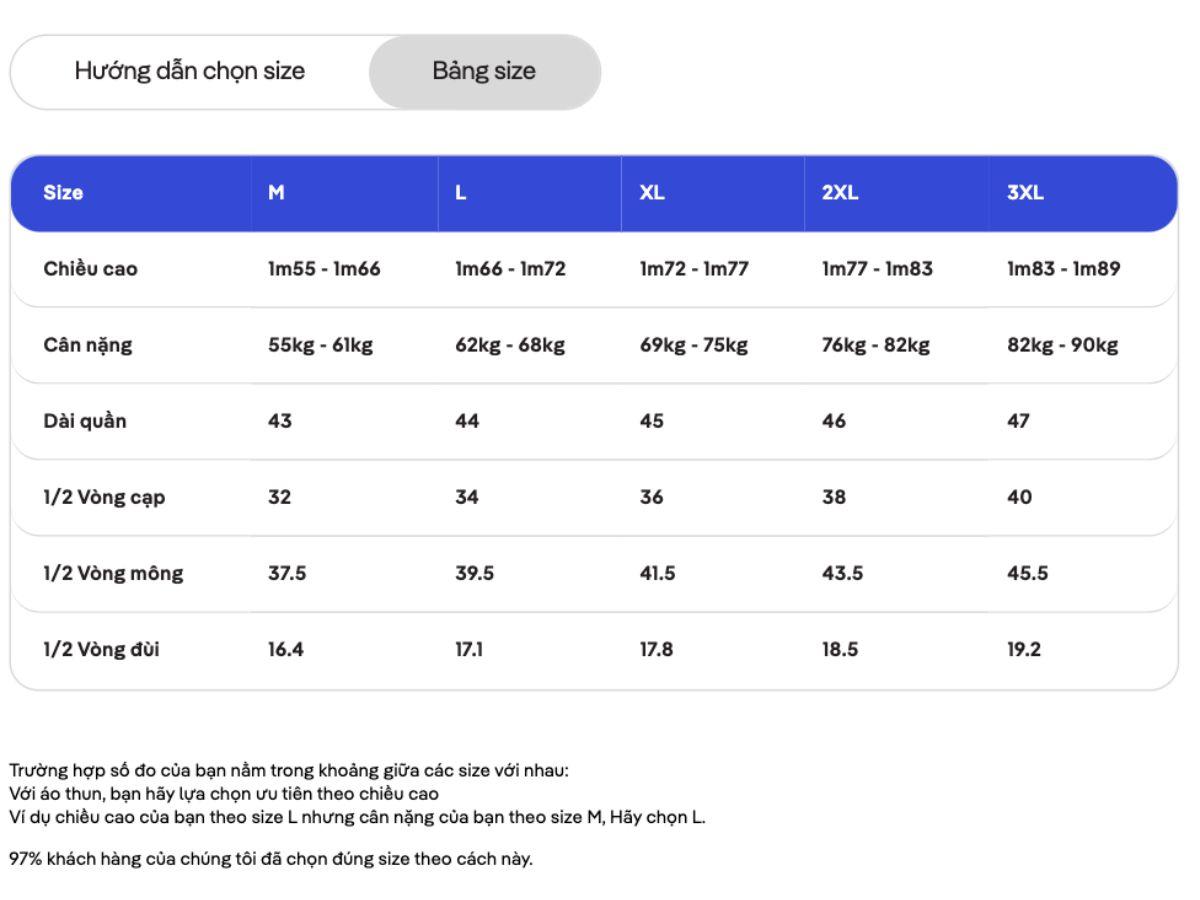This screenshot has height=900, width=1200.
Task: Click the Dài quần row label
Action: (85, 421)
